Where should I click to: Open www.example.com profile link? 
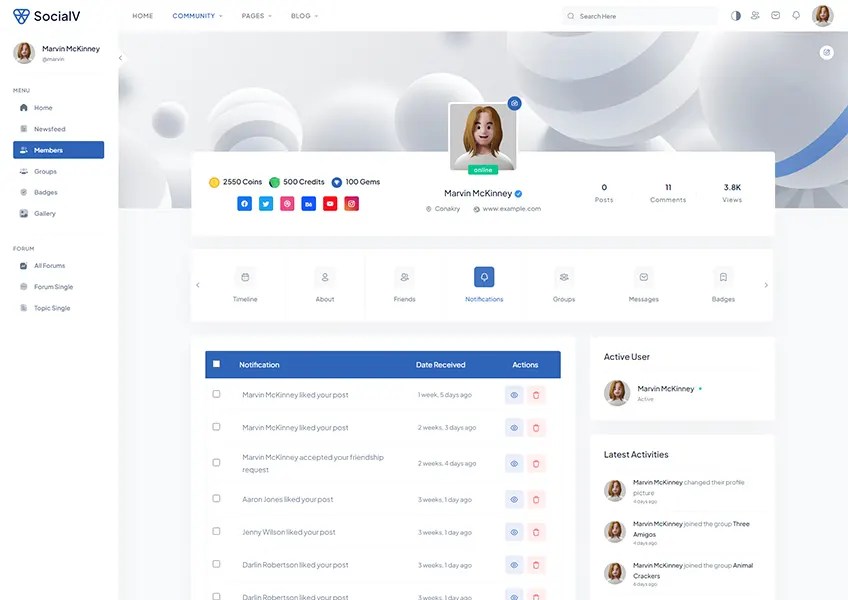point(512,209)
